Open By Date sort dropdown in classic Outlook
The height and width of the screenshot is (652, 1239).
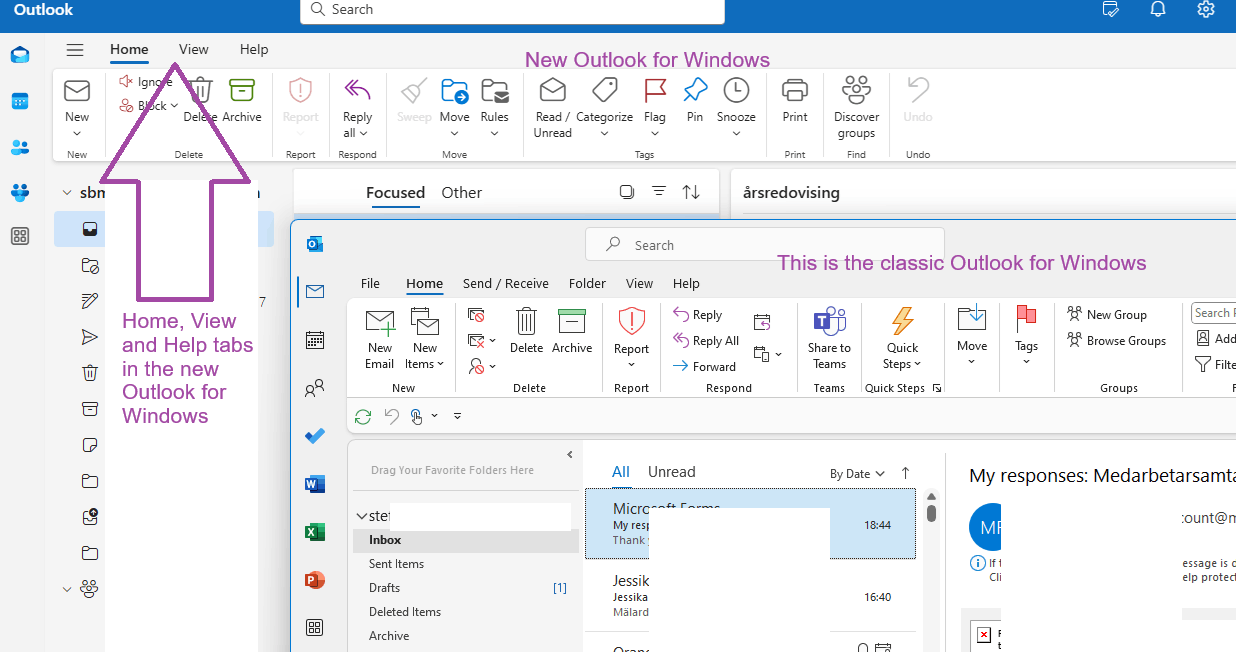[x=858, y=474]
